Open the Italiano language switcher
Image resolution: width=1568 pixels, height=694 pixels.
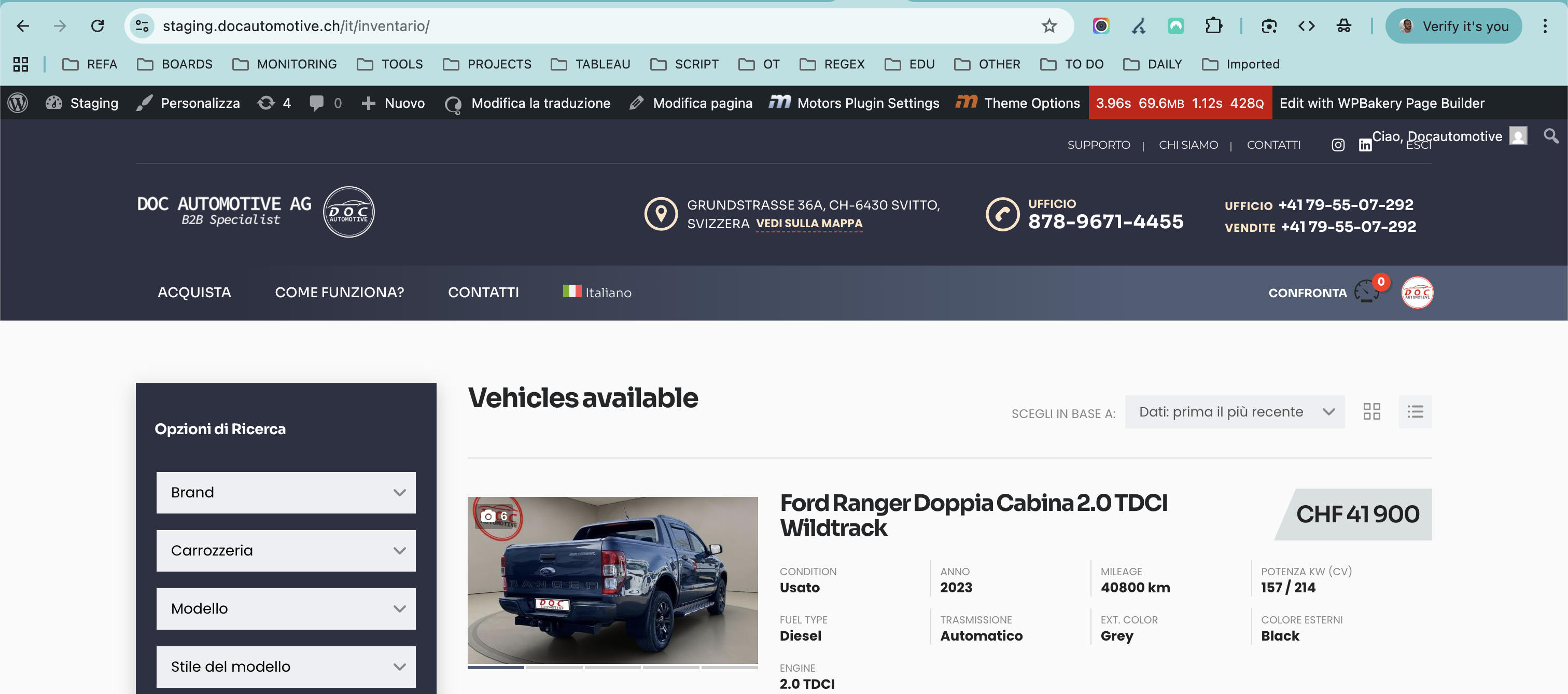pyautogui.click(x=596, y=292)
